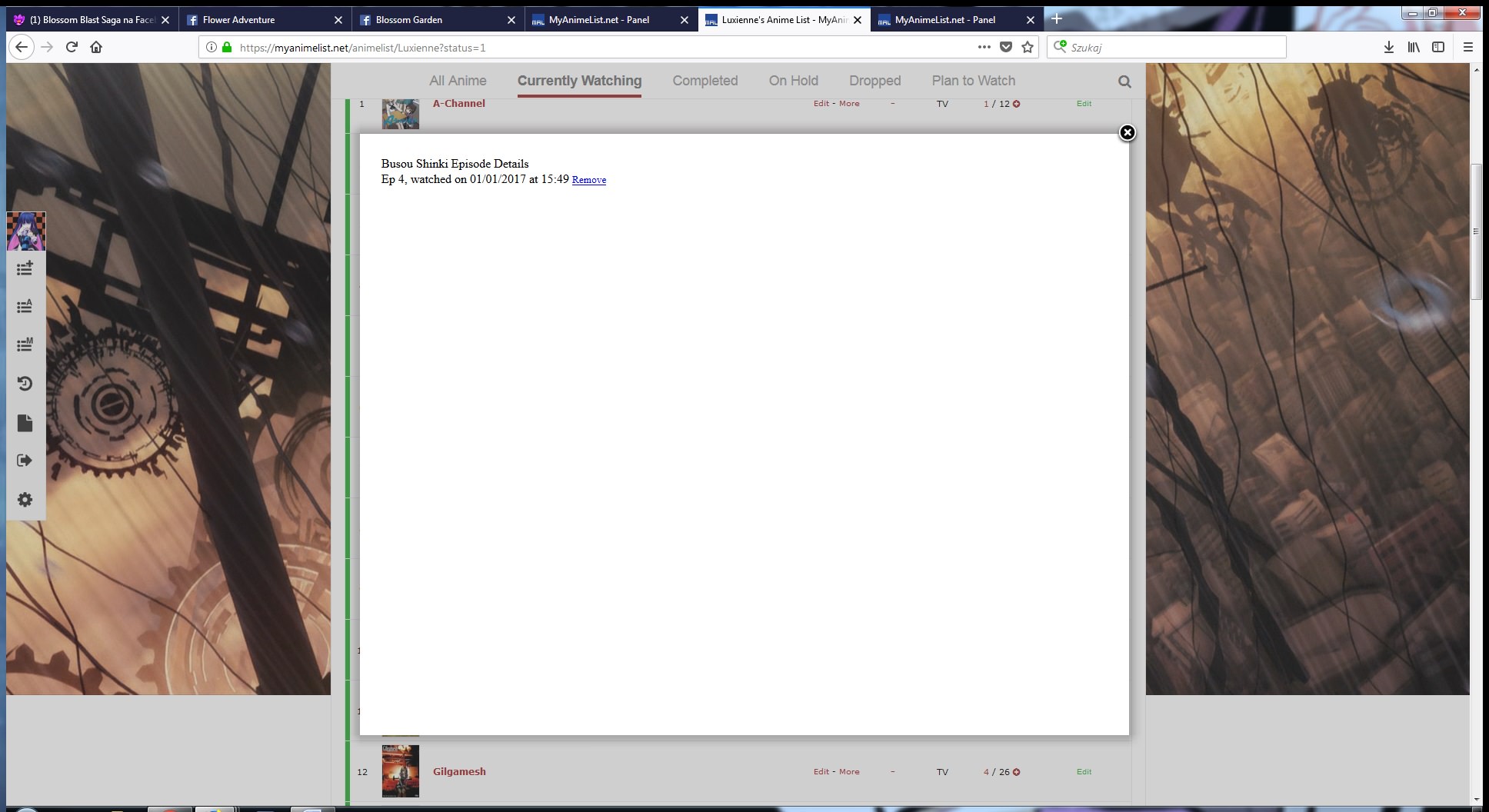Screen dimensions: 1489x812
Task: Go to Plan to Watch tab
Action: 974,81
